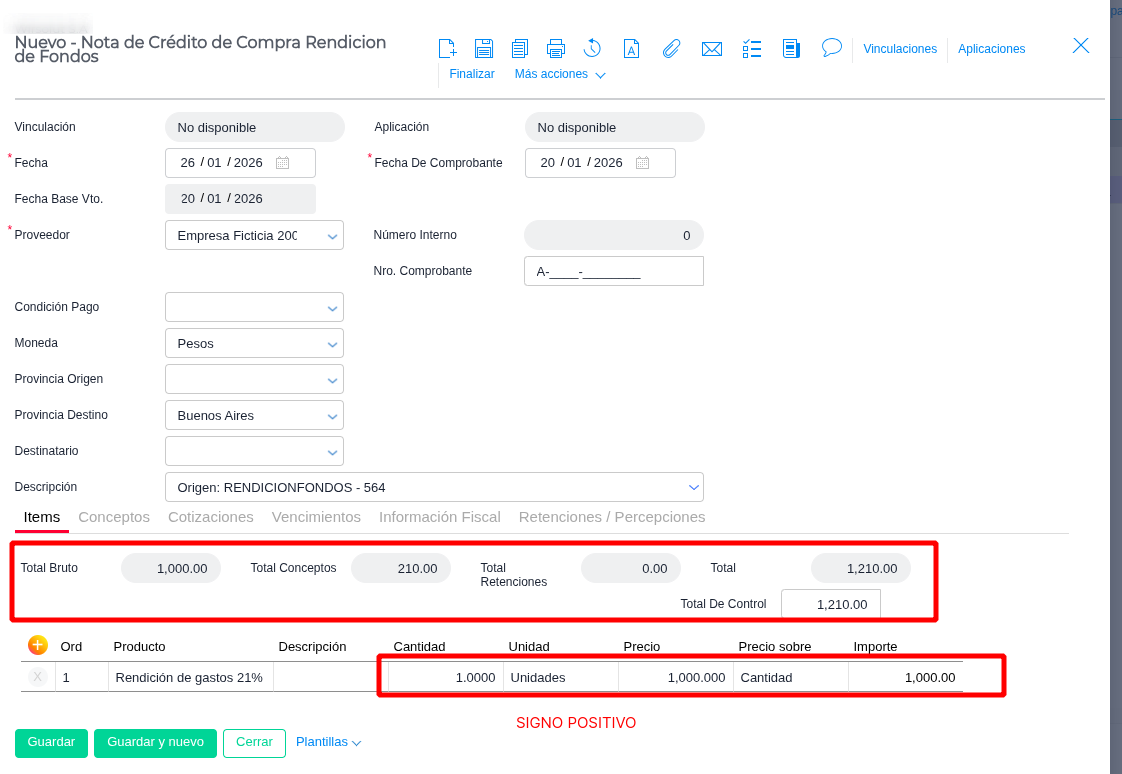This screenshot has height=774, width=1122.
Task: Open attachments with the paperclip icon
Action: (671, 48)
